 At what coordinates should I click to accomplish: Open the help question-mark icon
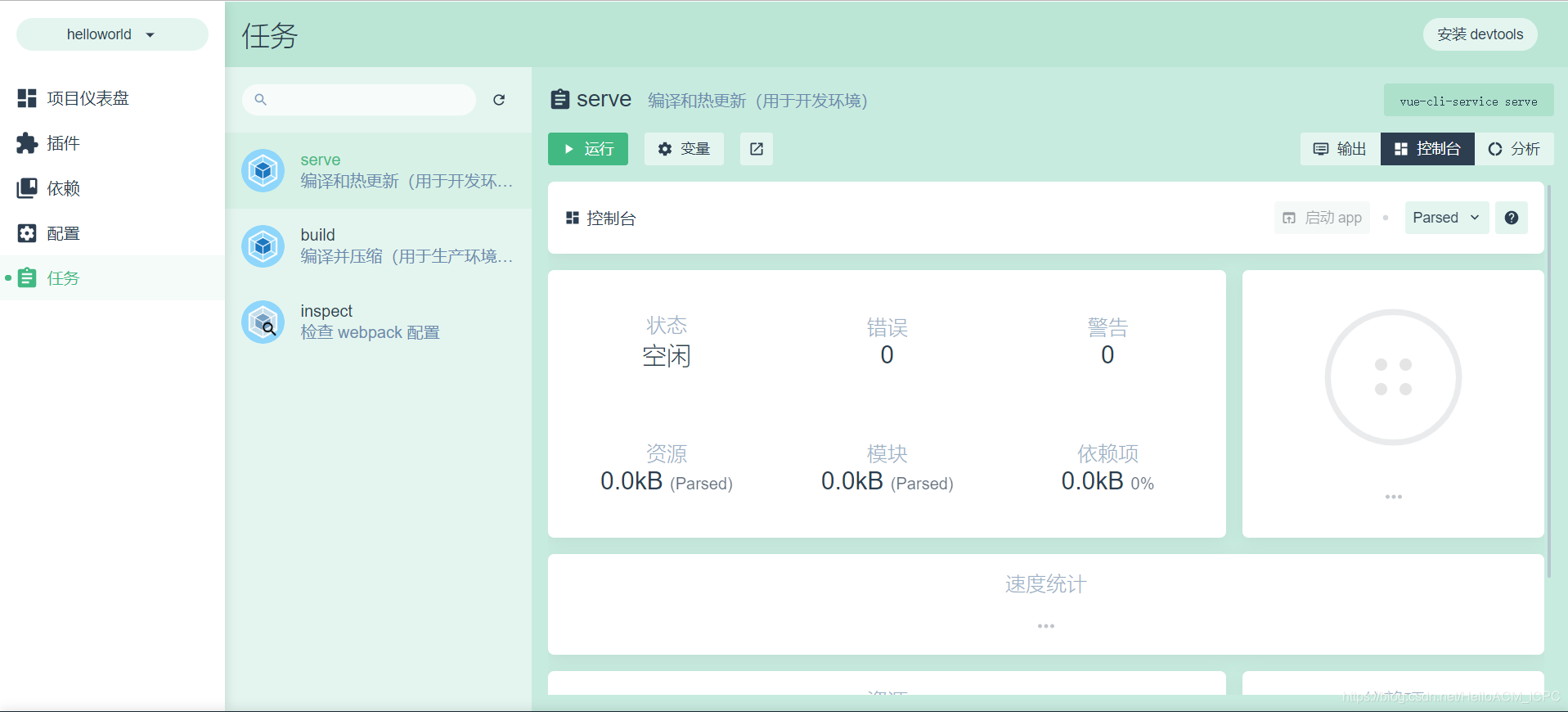click(1512, 218)
